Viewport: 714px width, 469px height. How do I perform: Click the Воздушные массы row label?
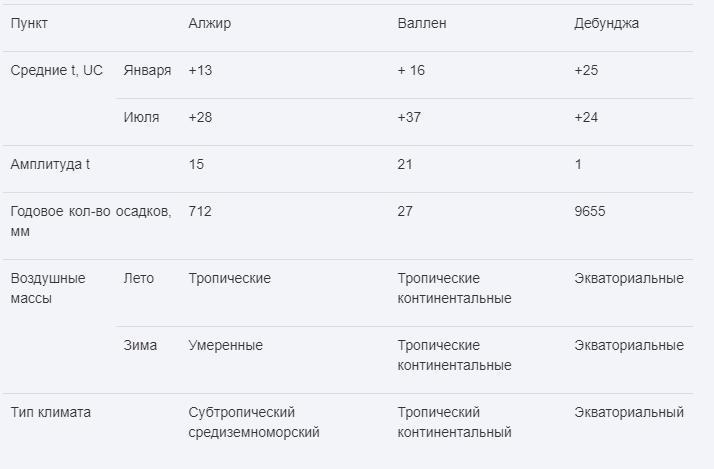48,288
